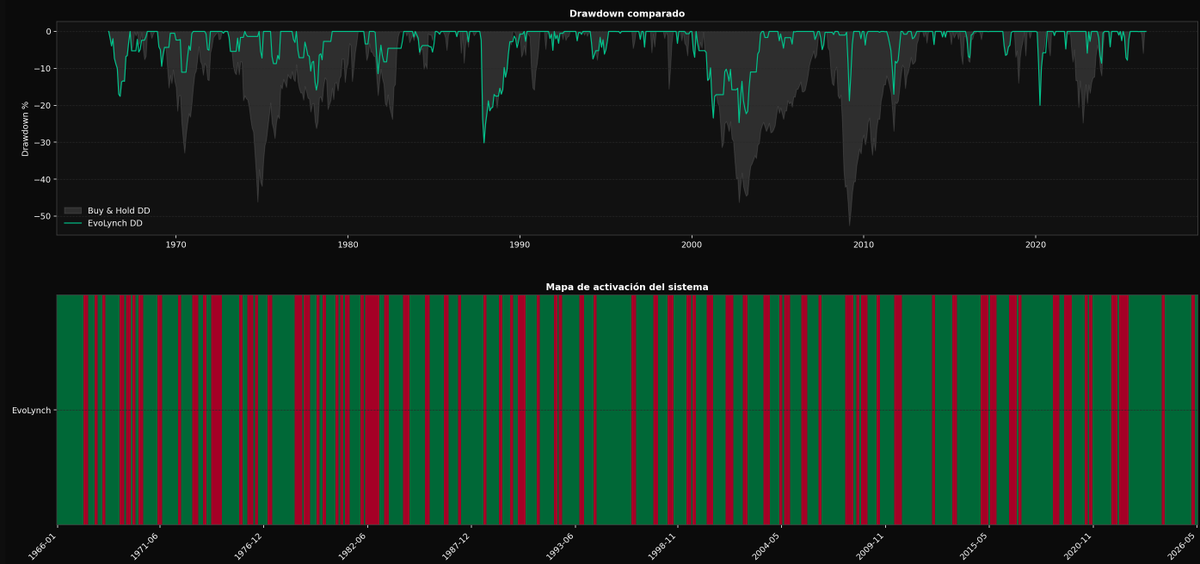This screenshot has height=564, width=1200.
Task: Click the 'Mapa de activación del sistema' title
Action: click(627, 287)
